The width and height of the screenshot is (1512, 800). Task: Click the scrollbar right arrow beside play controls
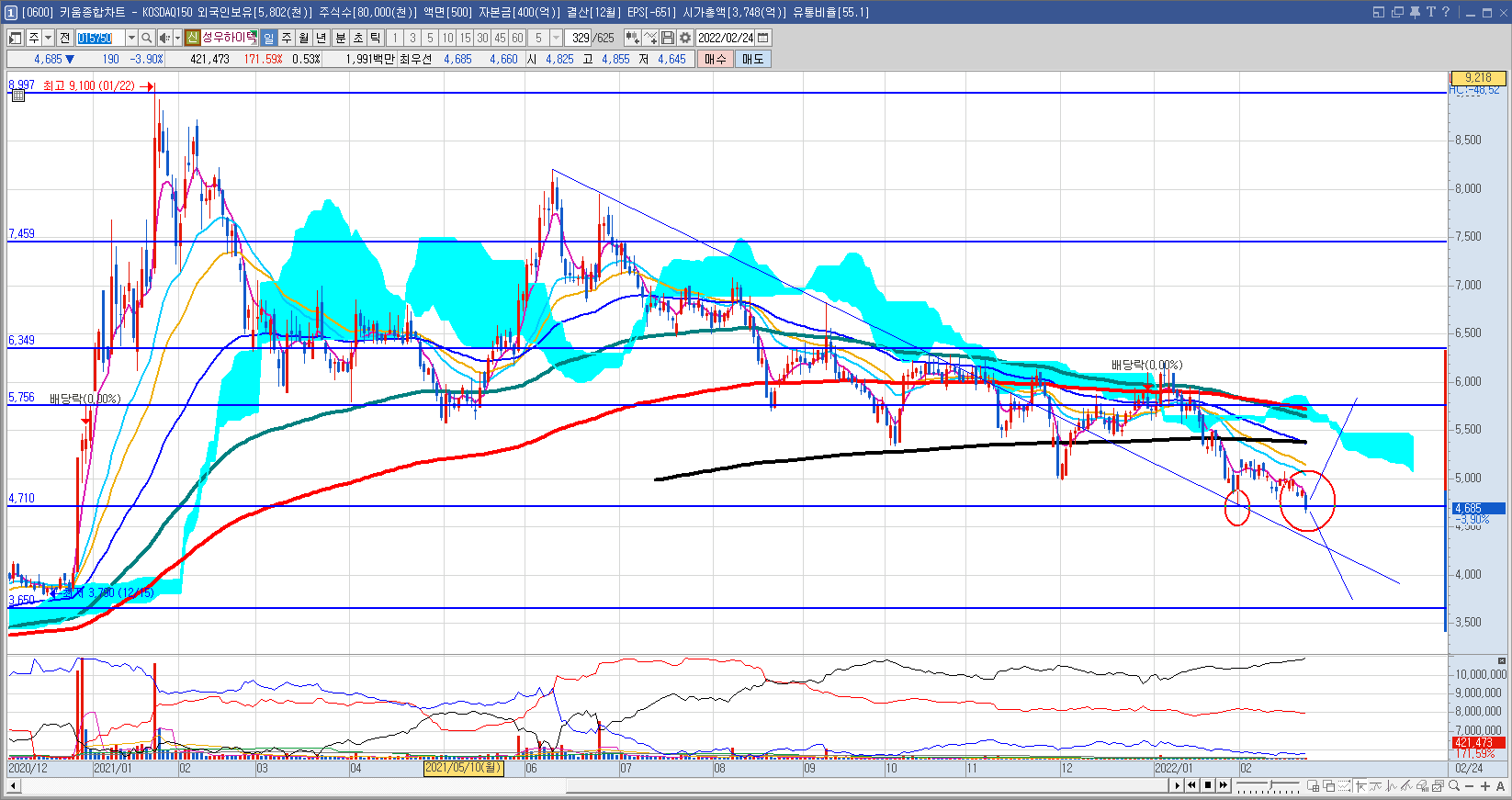pyautogui.click(x=1176, y=785)
